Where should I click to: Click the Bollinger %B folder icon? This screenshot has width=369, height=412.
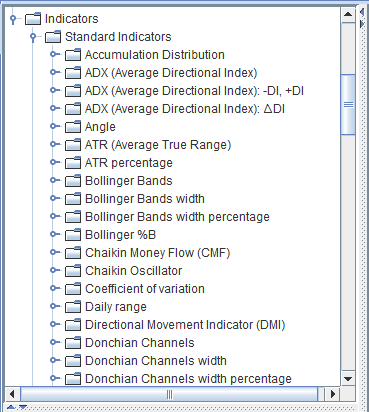click(73, 235)
